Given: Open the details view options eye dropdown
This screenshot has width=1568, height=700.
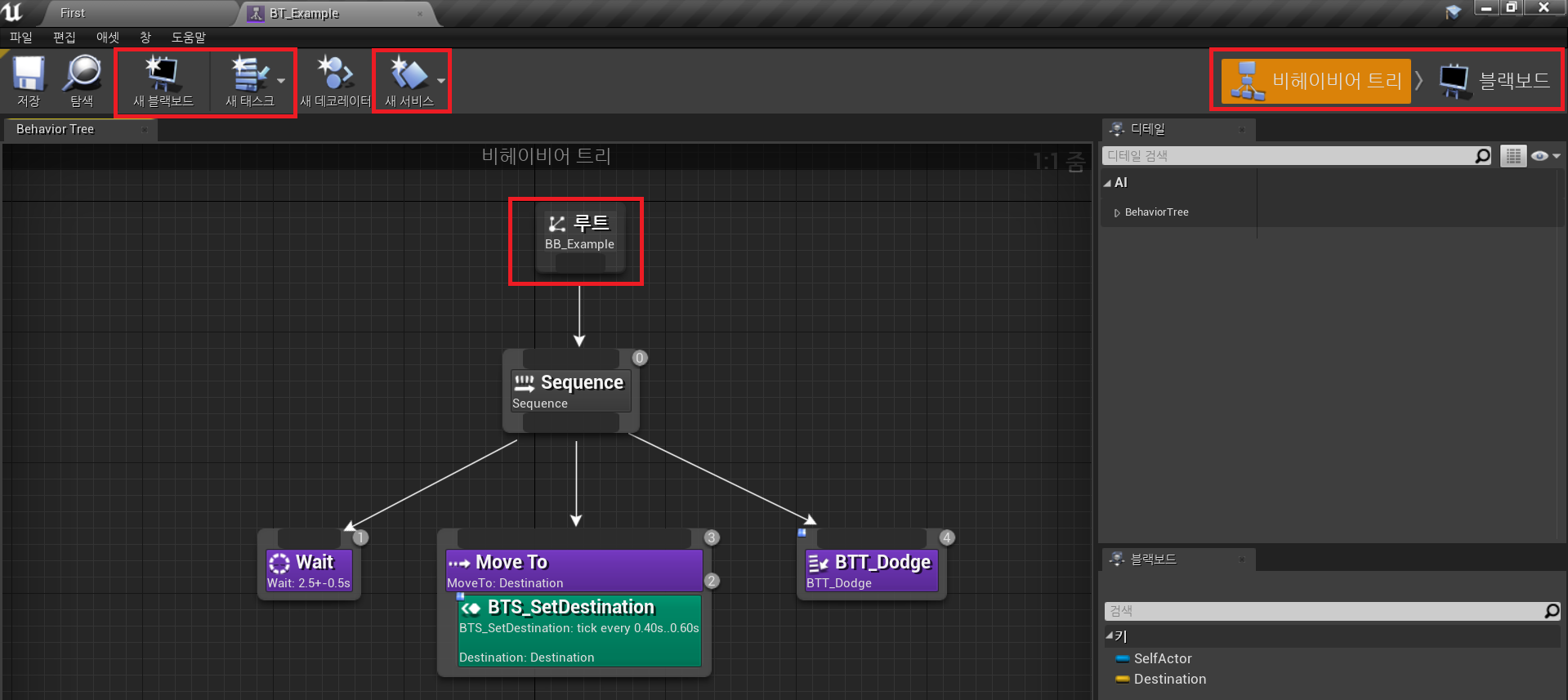Looking at the screenshot, I should [x=1545, y=156].
